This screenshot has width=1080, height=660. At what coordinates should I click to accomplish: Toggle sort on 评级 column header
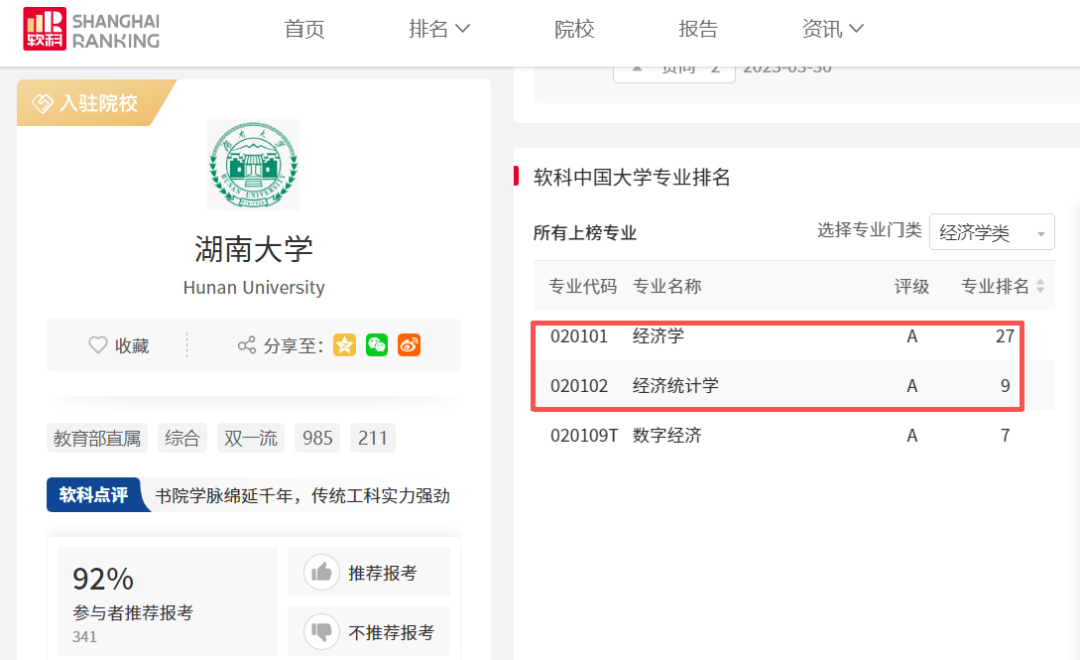click(911, 285)
